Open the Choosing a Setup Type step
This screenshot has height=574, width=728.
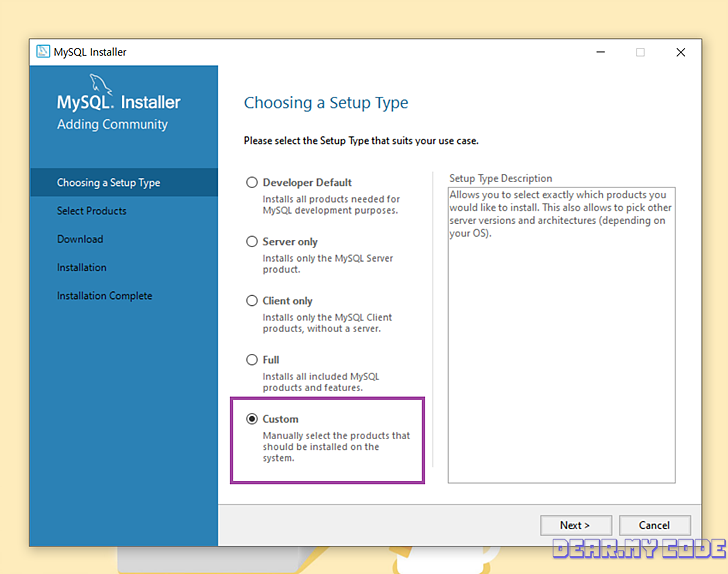click(x=124, y=183)
